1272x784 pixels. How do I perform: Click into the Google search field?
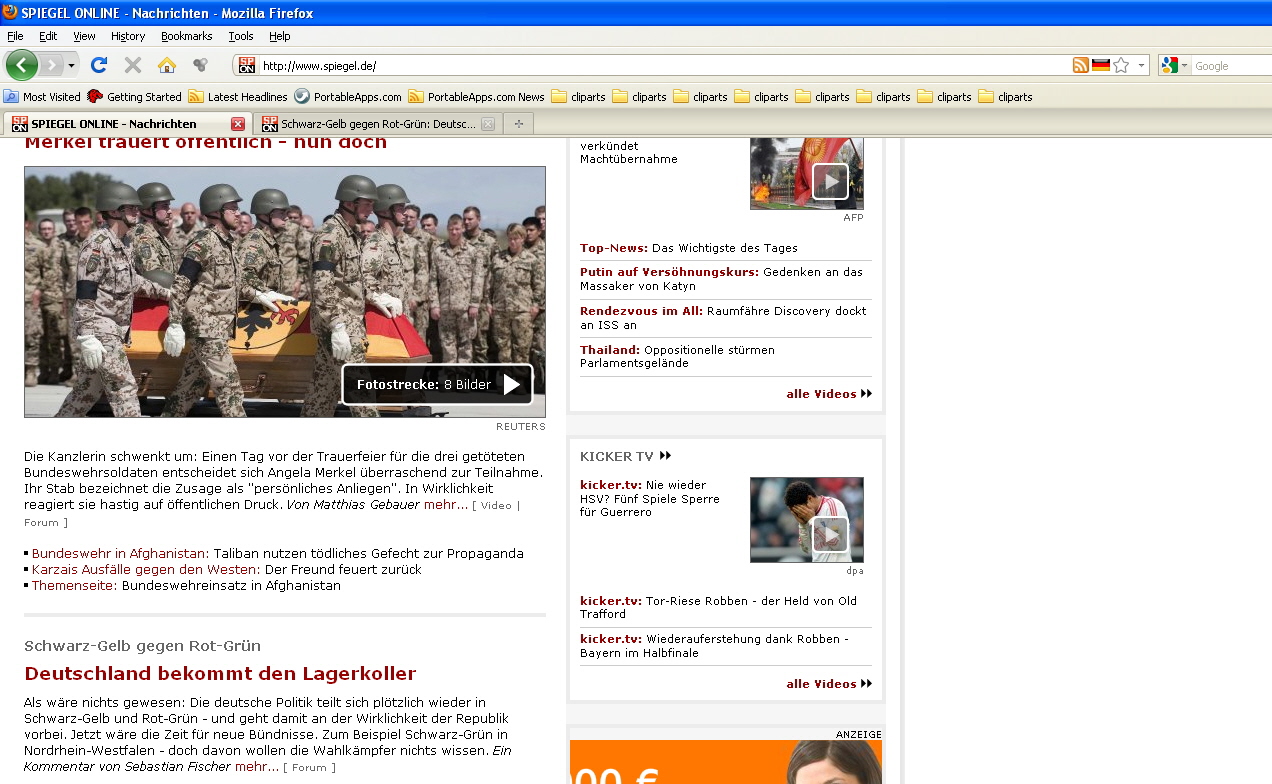(1230, 66)
